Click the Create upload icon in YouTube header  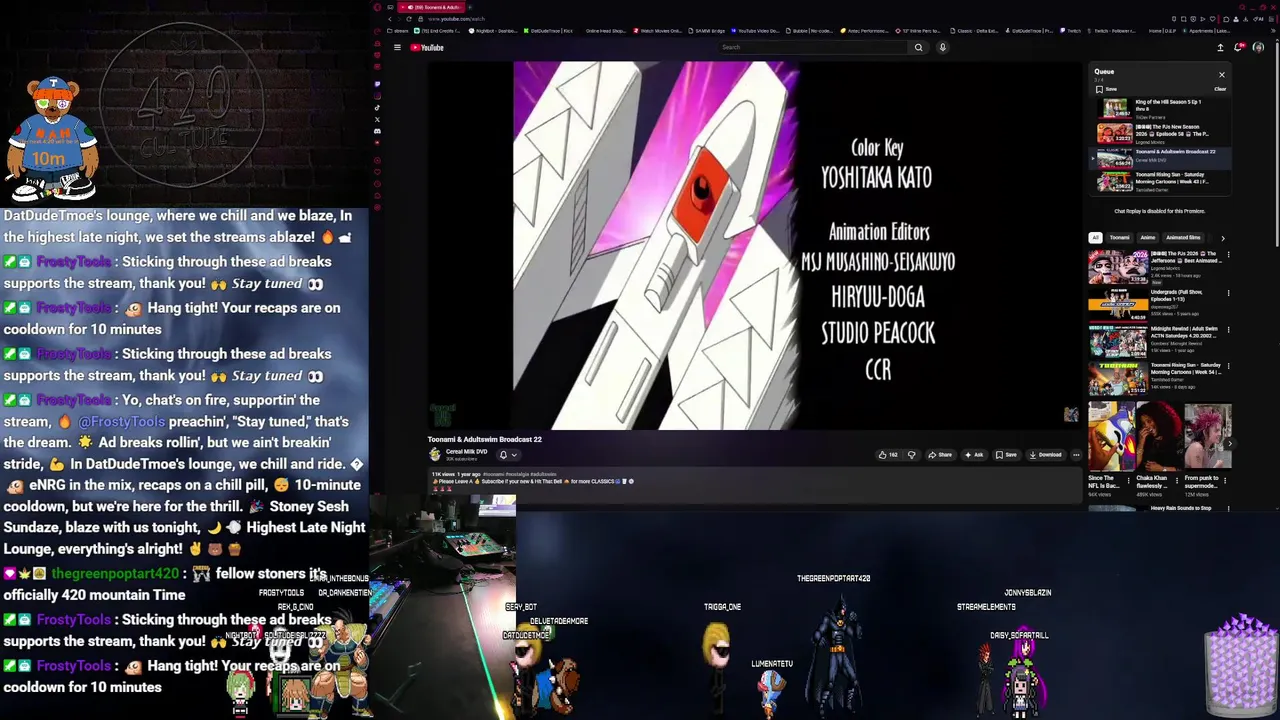(1220, 47)
